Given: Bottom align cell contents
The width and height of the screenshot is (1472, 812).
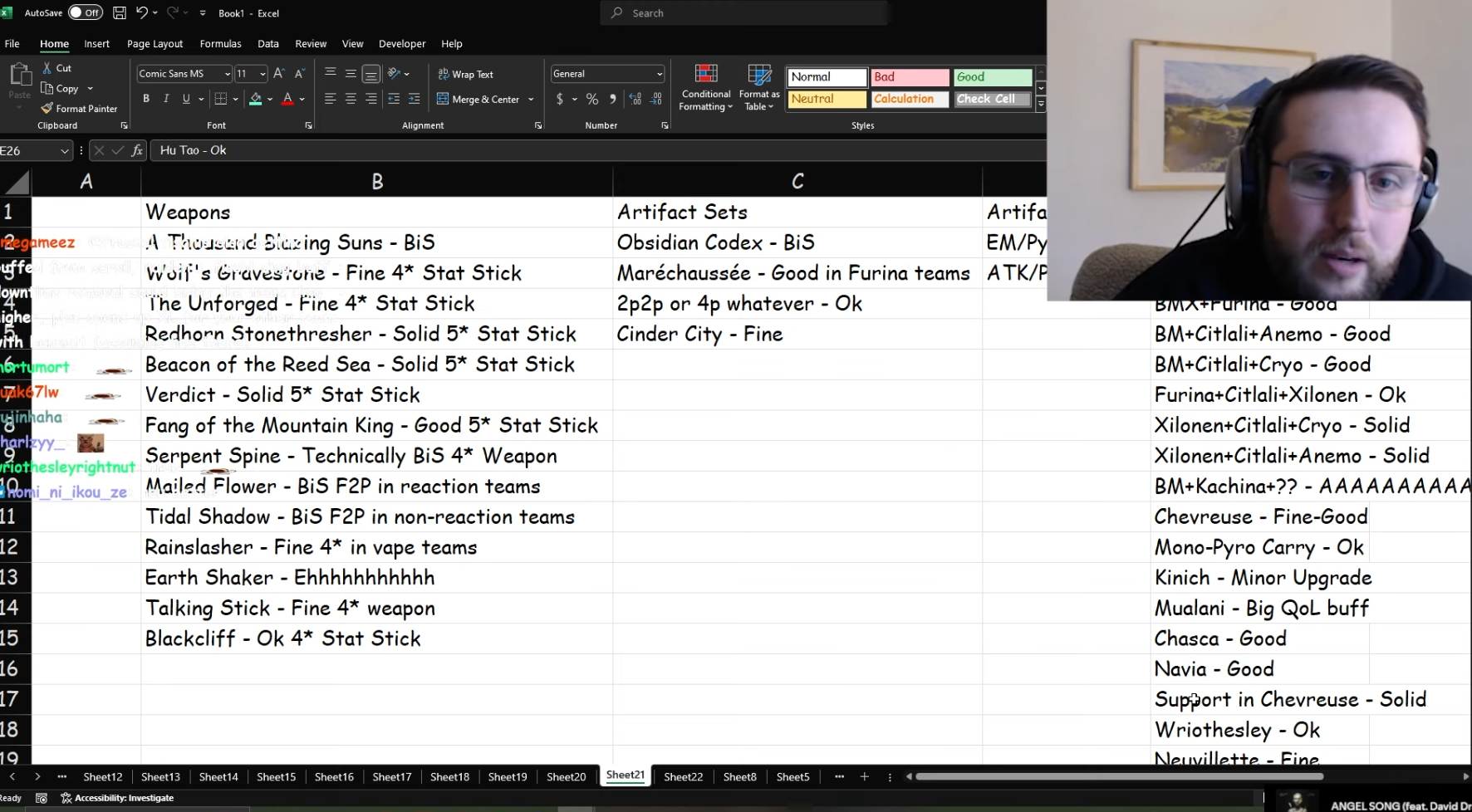Looking at the screenshot, I should 371,73.
